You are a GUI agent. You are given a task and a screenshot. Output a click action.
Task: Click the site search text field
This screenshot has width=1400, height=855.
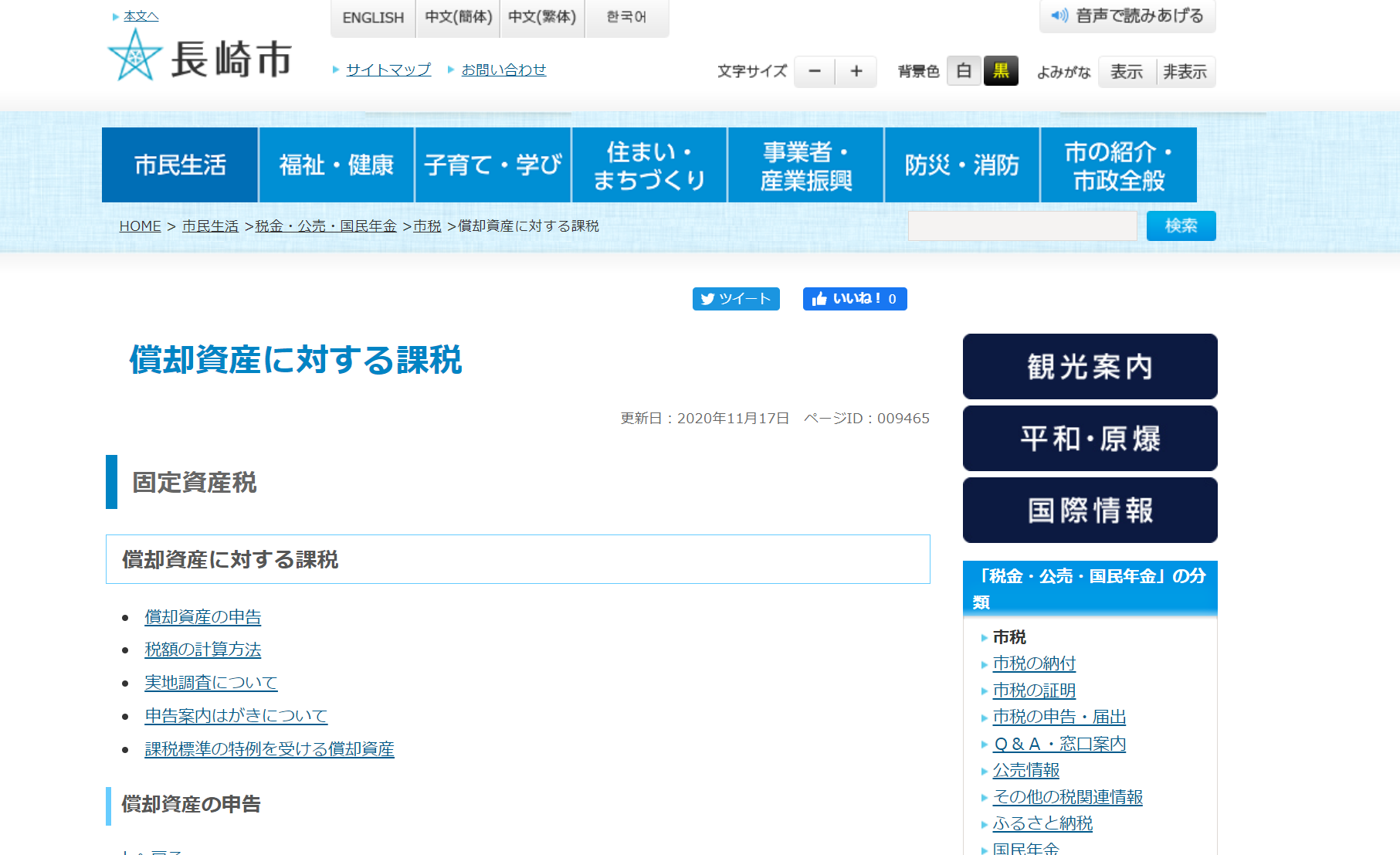tap(1022, 226)
